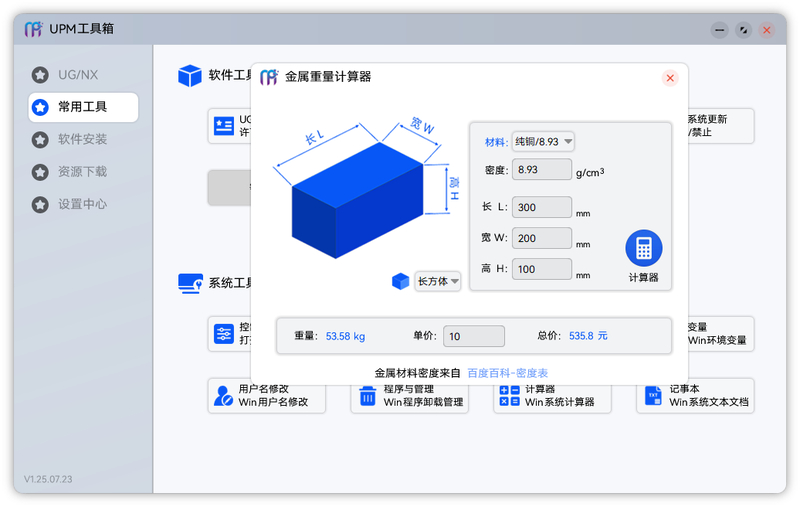Screen dimensions: 800x507
Task: Go to 设置中心 in the sidebar
Action: pyautogui.click(x=83, y=205)
